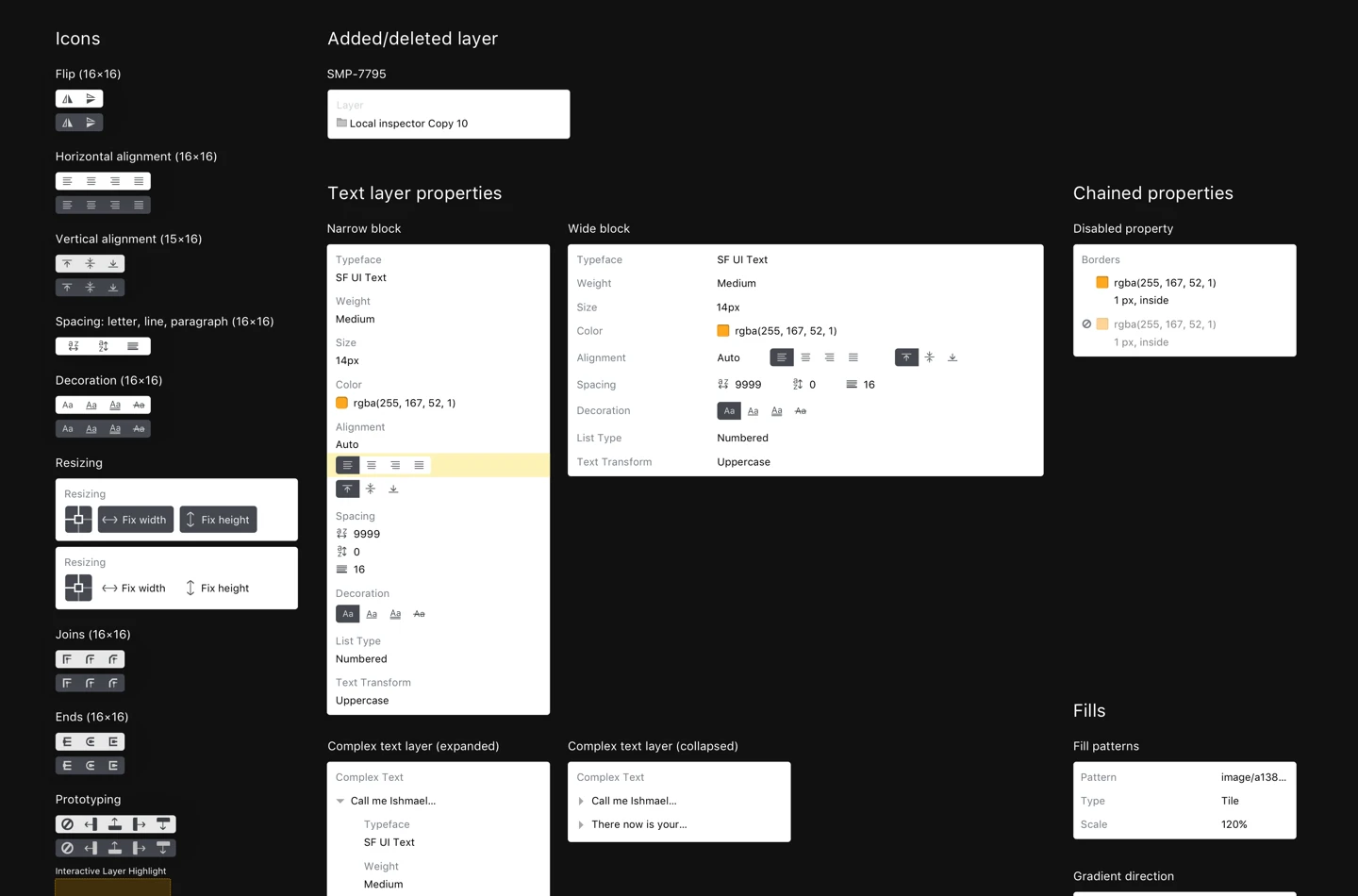Click strikethrough decoration icon in Wide block
Image resolution: width=1358 pixels, height=896 pixels.
point(801,411)
